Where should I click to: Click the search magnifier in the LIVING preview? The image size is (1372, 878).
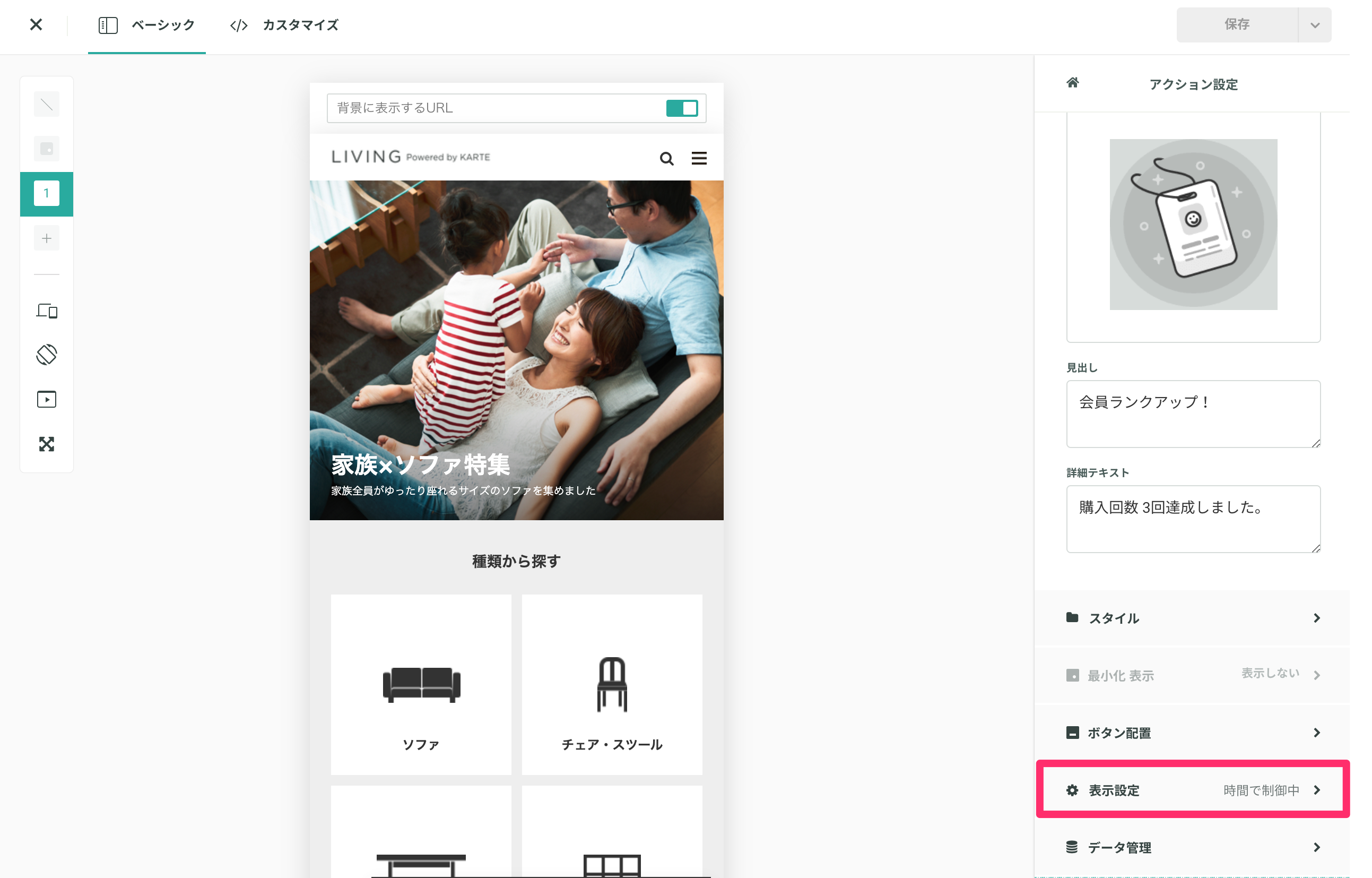click(x=666, y=159)
